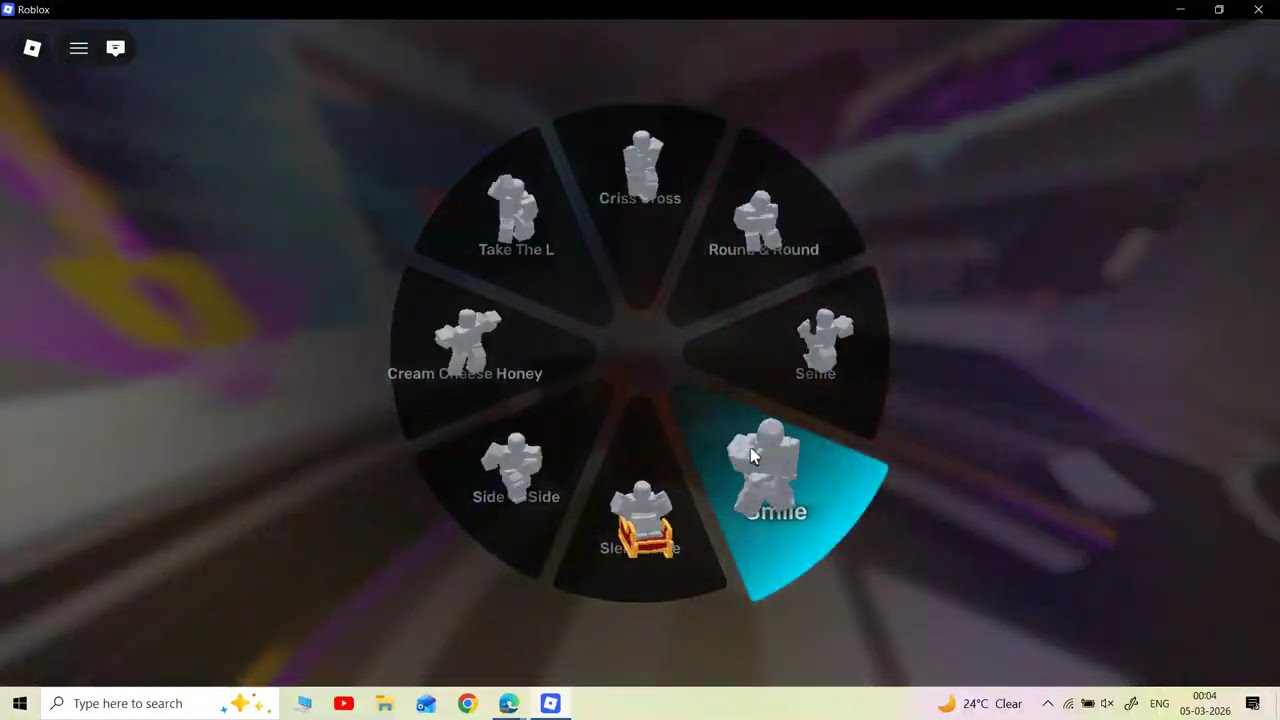Screen dimensions: 1280x720
Task: Toggle the Roblox chat window icon
Action: click(x=116, y=48)
